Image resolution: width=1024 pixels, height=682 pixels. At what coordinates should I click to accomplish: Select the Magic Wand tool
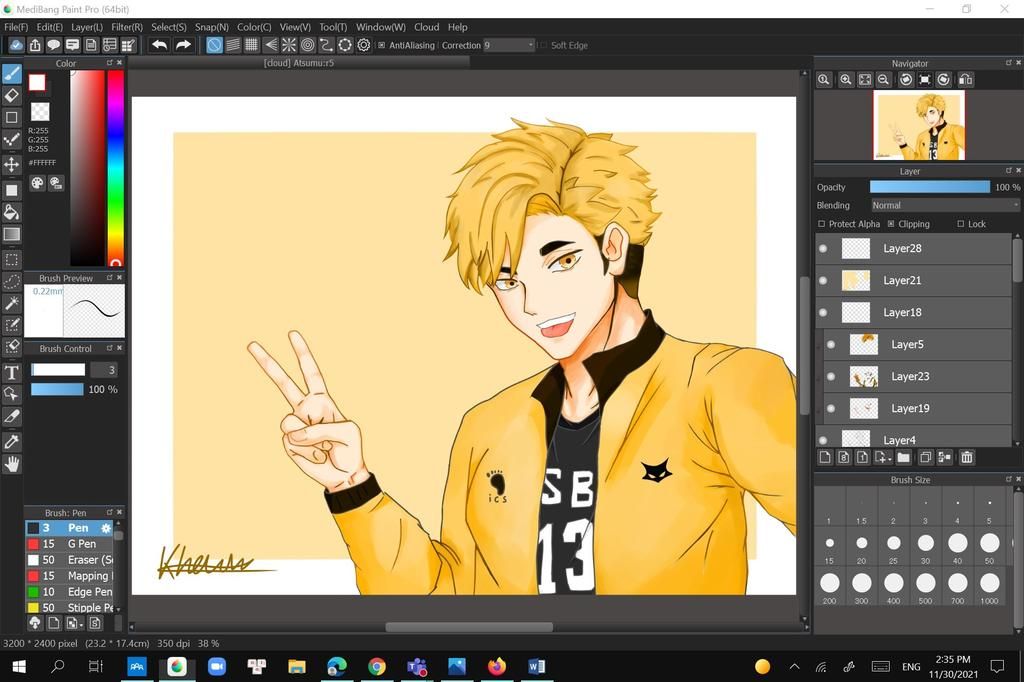[x=12, y=302]
